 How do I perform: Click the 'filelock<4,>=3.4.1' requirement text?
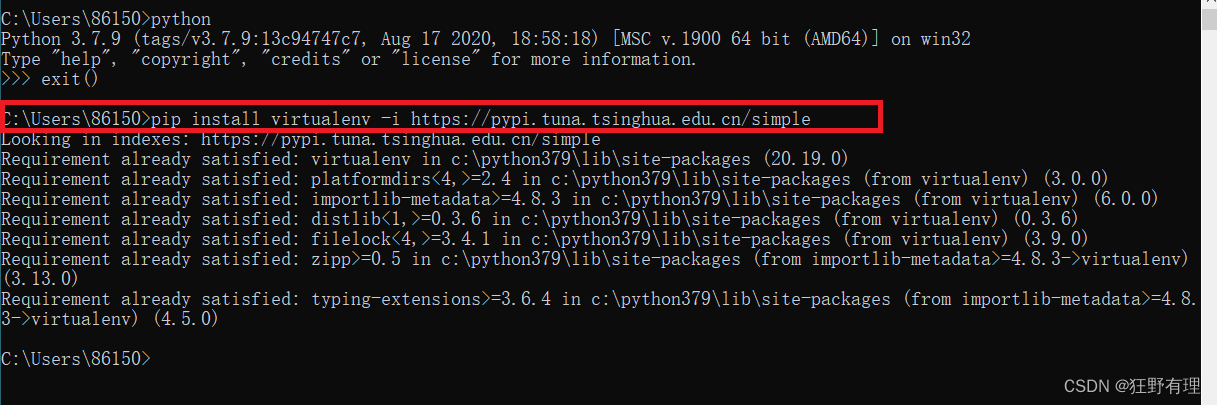402,239
